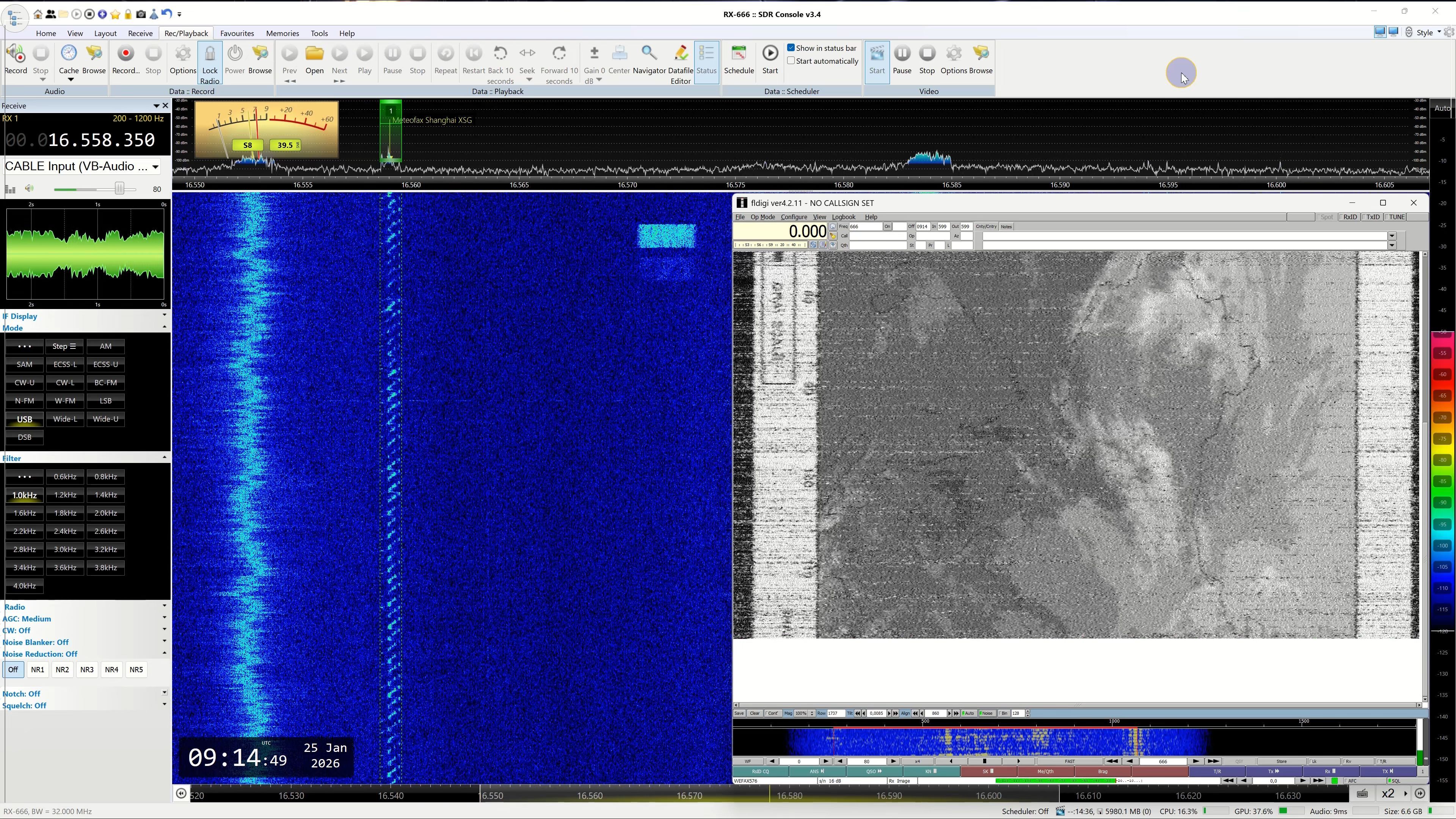Click the Back 10 seconds icon
This screenshot has width=1456, height=819.
coord(500,54)
